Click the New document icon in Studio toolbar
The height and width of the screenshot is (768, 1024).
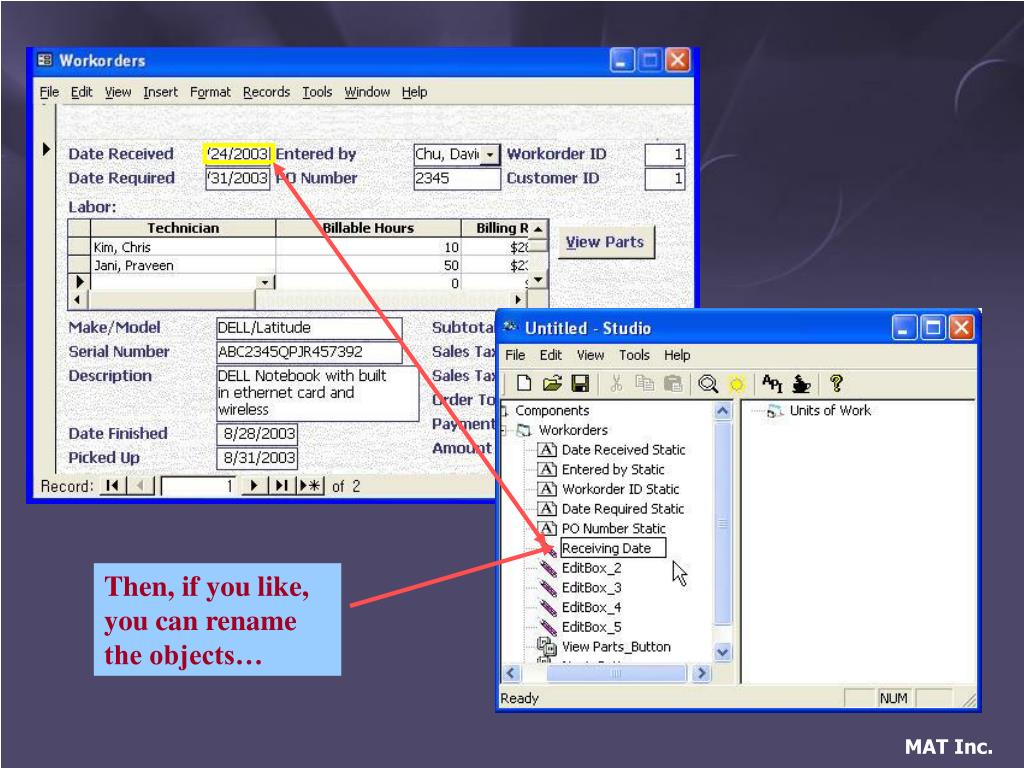[523, 383]
